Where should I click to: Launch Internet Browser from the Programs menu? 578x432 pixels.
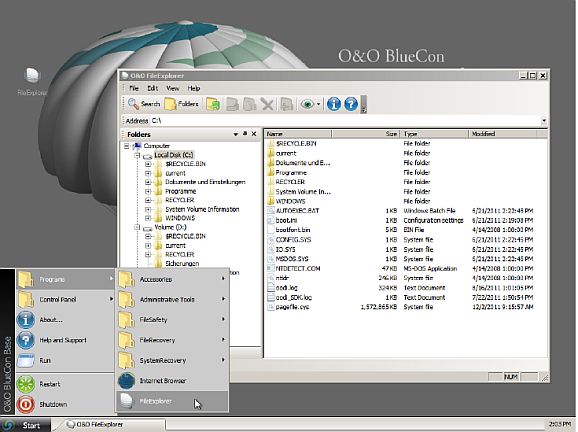(x=172, y=381)
